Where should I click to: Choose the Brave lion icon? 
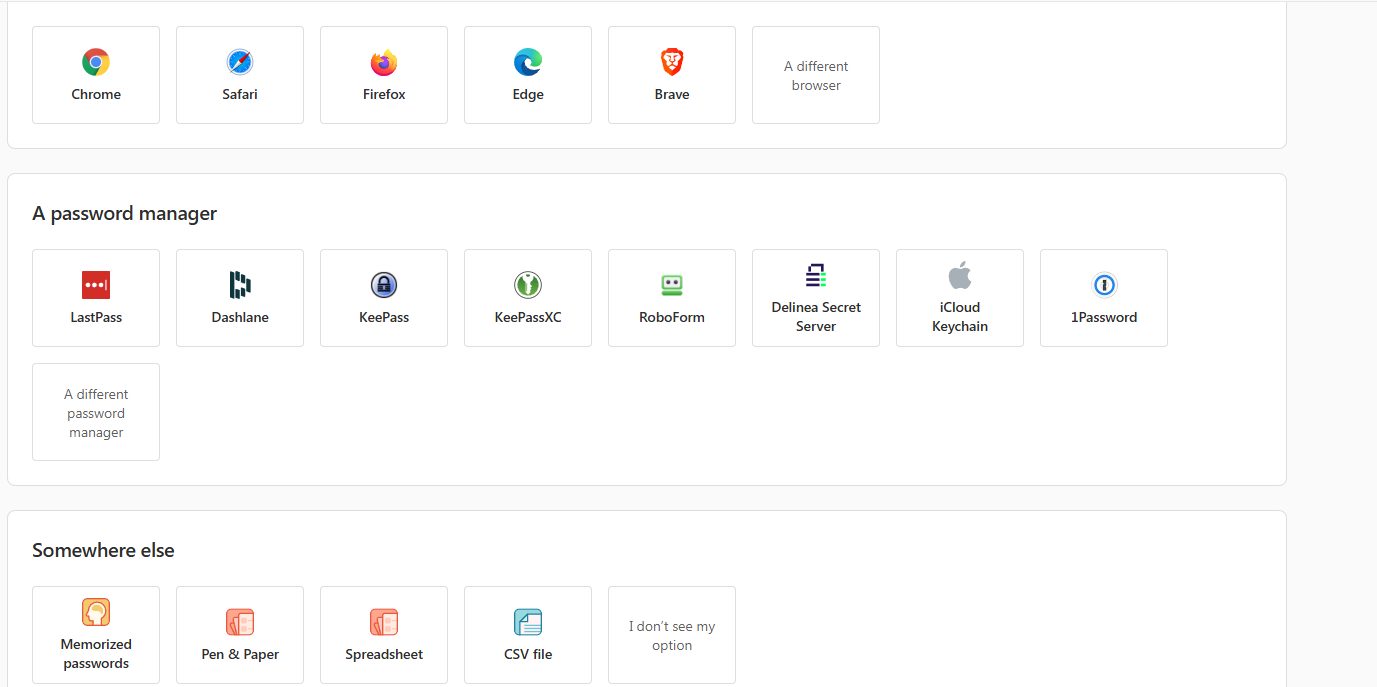[672, 63]
